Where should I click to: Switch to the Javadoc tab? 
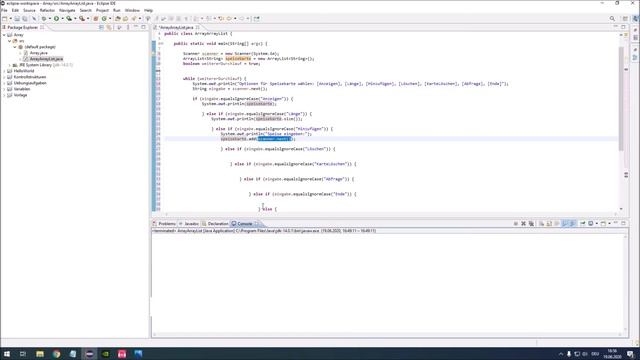(x=189, y=224)
